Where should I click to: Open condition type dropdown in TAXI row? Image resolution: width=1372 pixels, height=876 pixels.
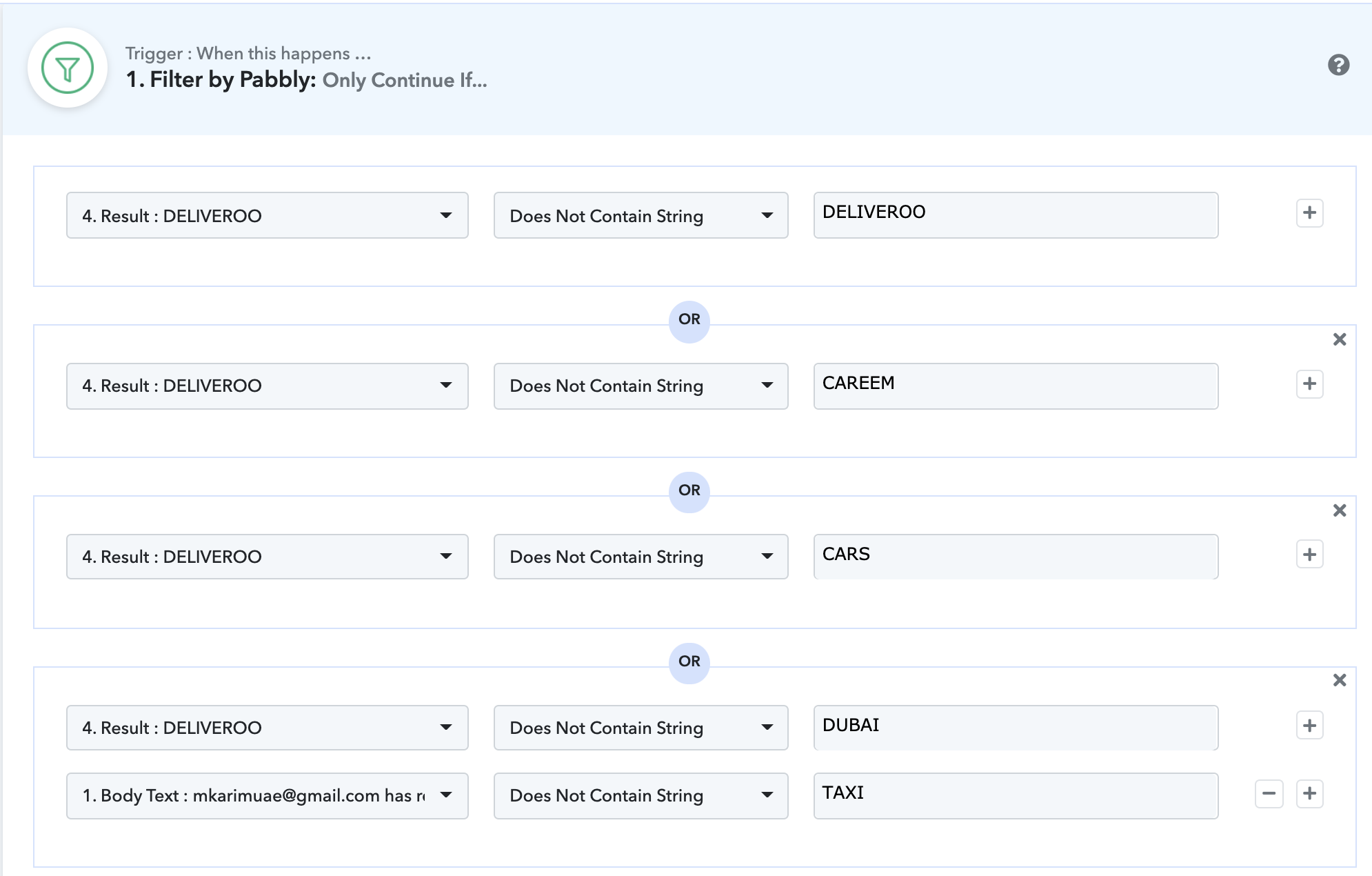pos(641,795)
